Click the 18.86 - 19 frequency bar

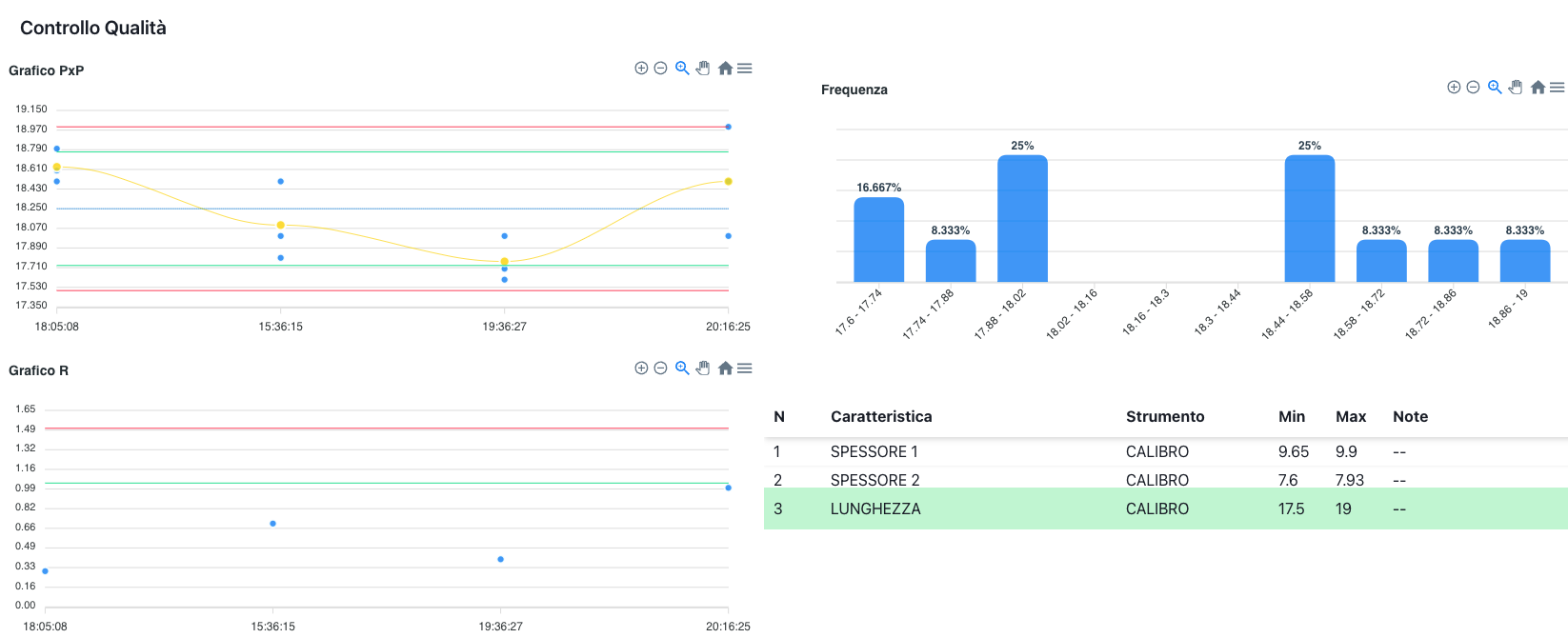[x=1525, y=261]
